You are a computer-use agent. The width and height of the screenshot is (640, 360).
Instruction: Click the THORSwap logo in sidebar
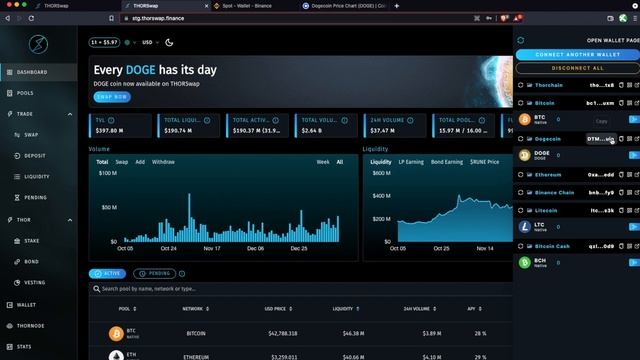tap(38, 44)
